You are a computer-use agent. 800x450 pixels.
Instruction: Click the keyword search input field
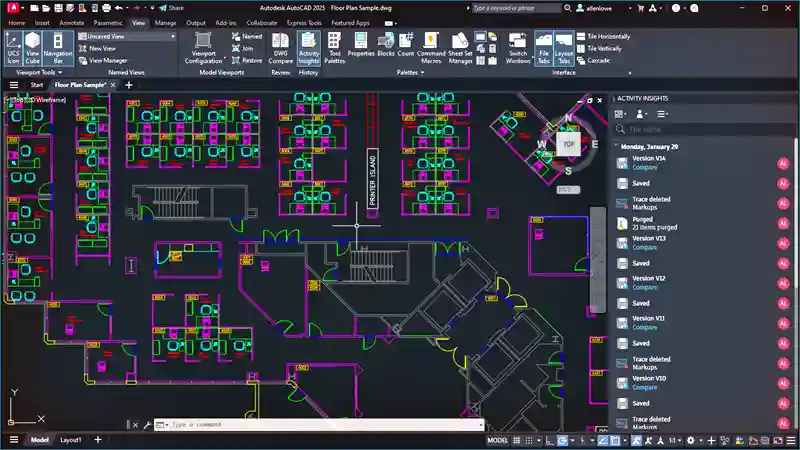(x=515, y=8)
